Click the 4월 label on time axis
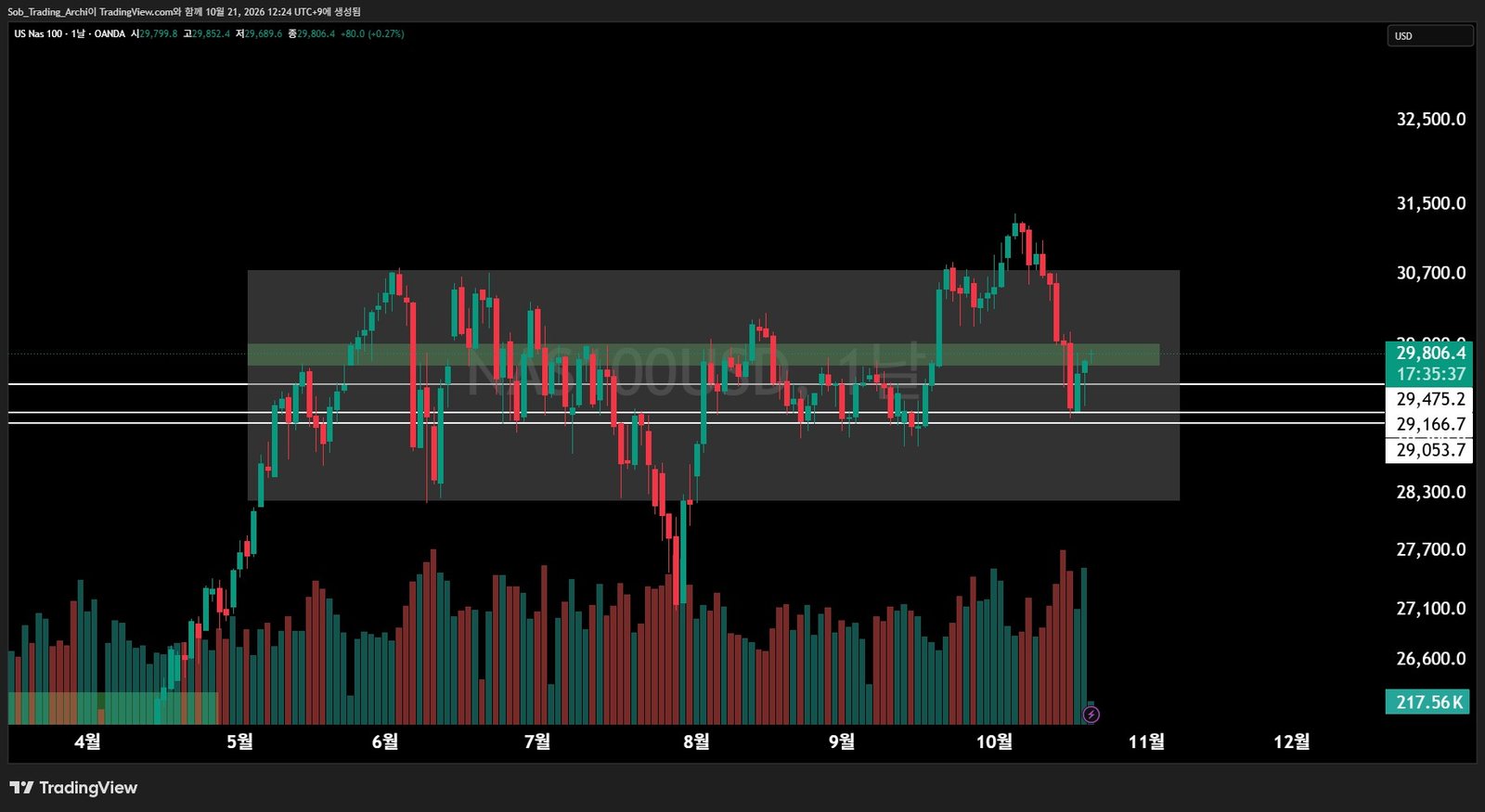 (87, 741)
